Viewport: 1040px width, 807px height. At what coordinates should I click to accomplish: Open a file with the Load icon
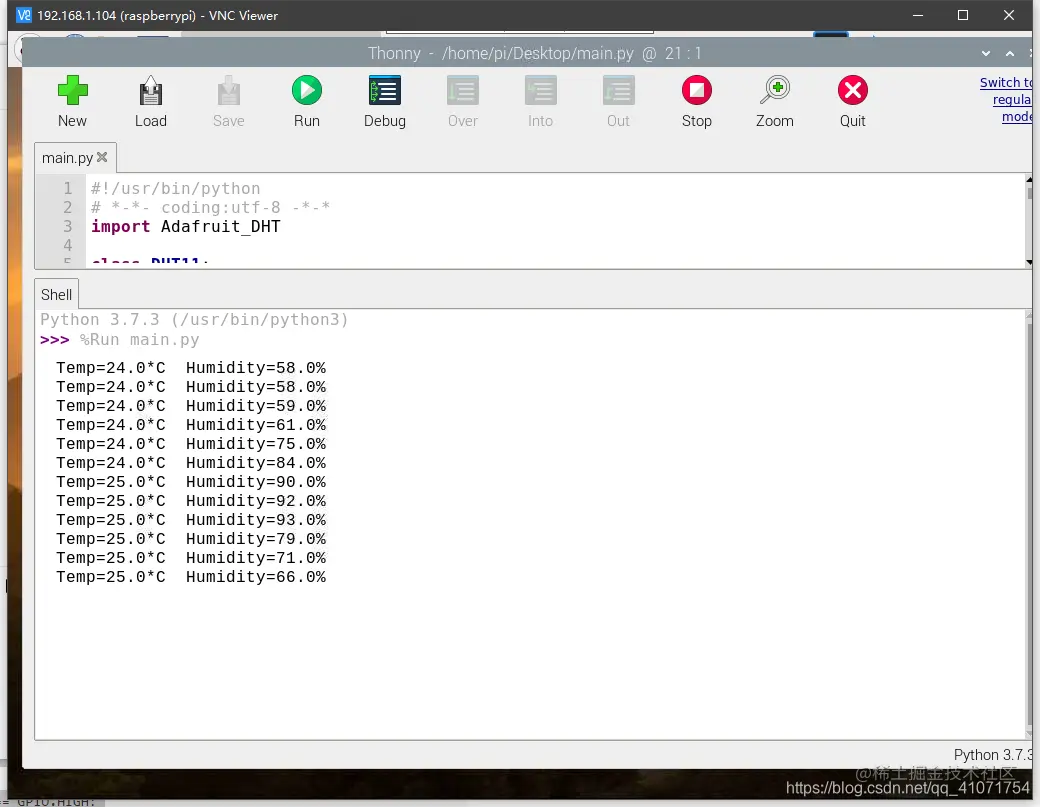[151, 91]
